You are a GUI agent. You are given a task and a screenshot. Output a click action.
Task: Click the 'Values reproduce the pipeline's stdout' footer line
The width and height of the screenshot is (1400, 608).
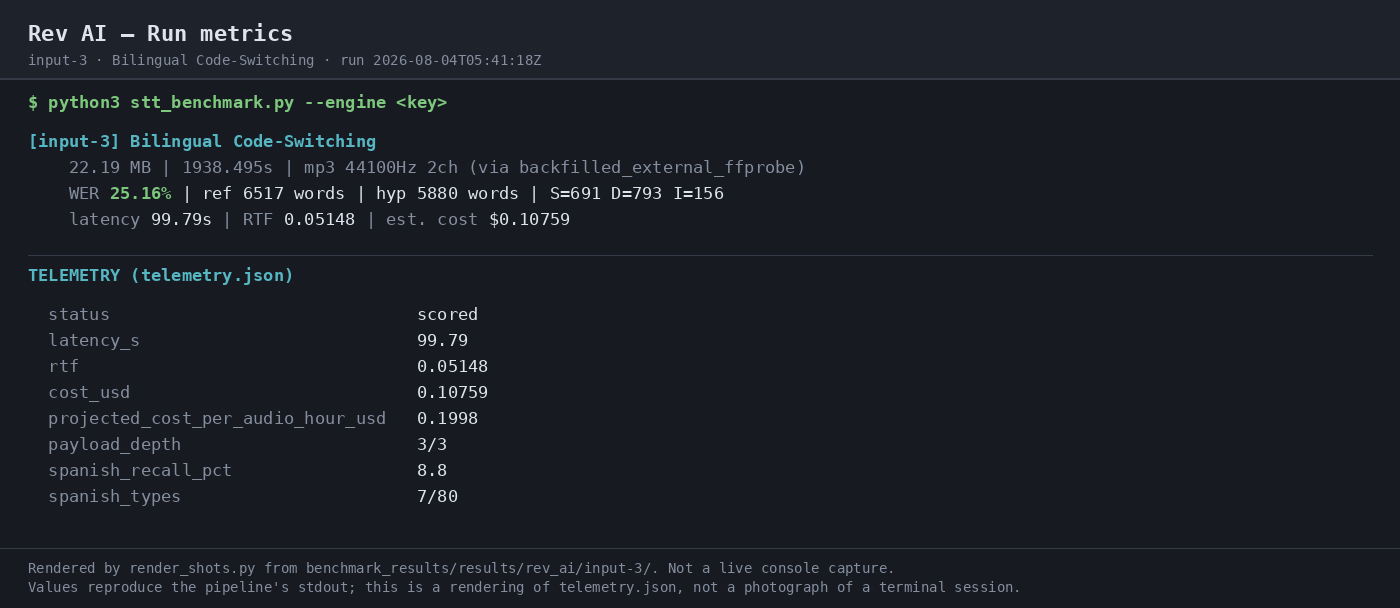tap(524, 588)
